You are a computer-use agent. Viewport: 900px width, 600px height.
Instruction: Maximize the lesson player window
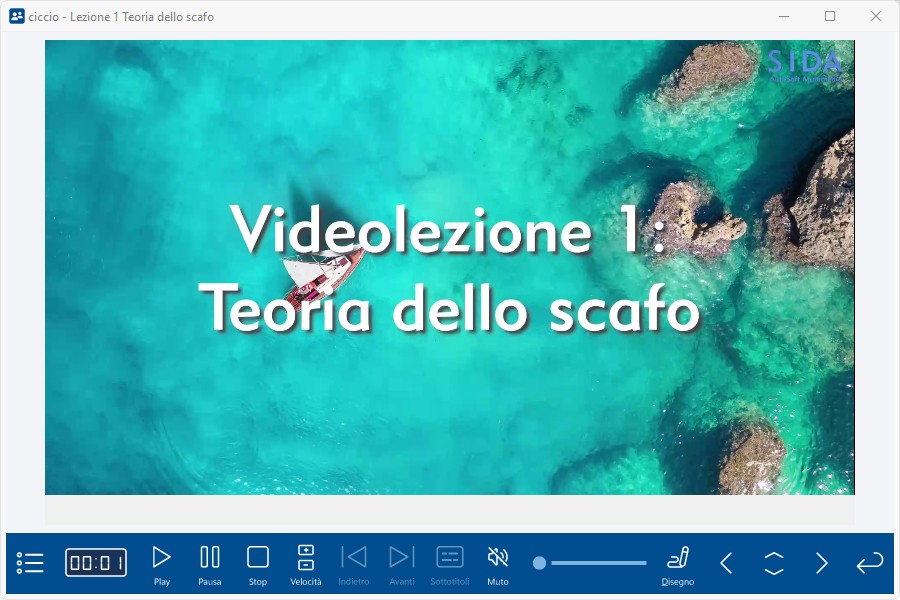[830, 16]
